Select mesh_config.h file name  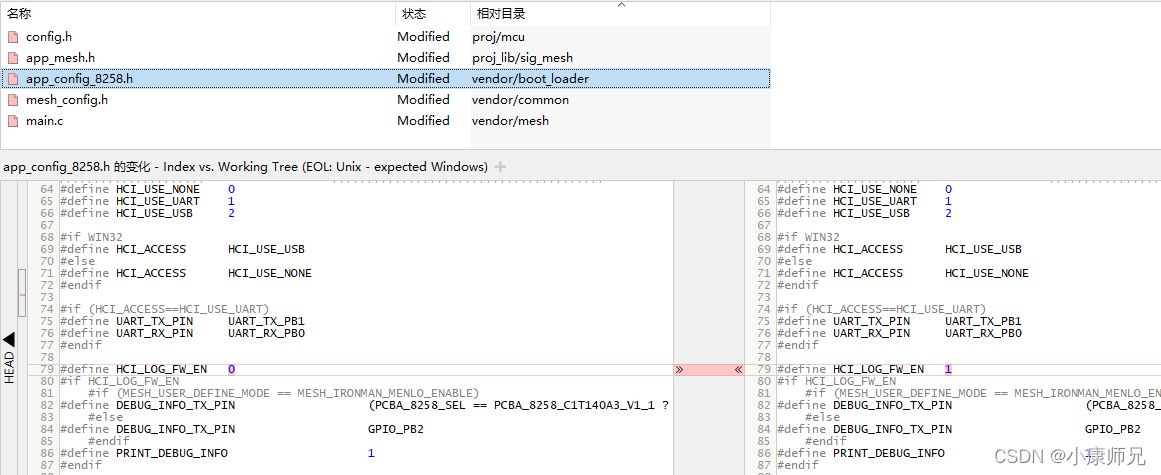(x=67, y=99)
